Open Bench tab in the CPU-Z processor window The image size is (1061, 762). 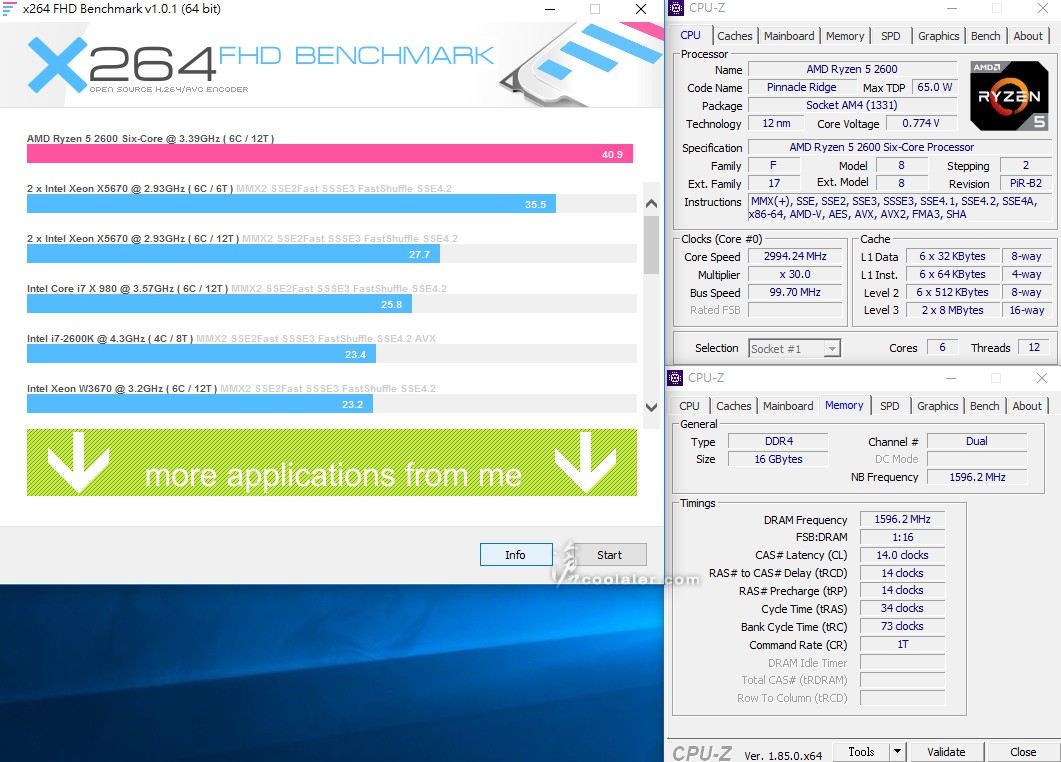tap(985, 36)
